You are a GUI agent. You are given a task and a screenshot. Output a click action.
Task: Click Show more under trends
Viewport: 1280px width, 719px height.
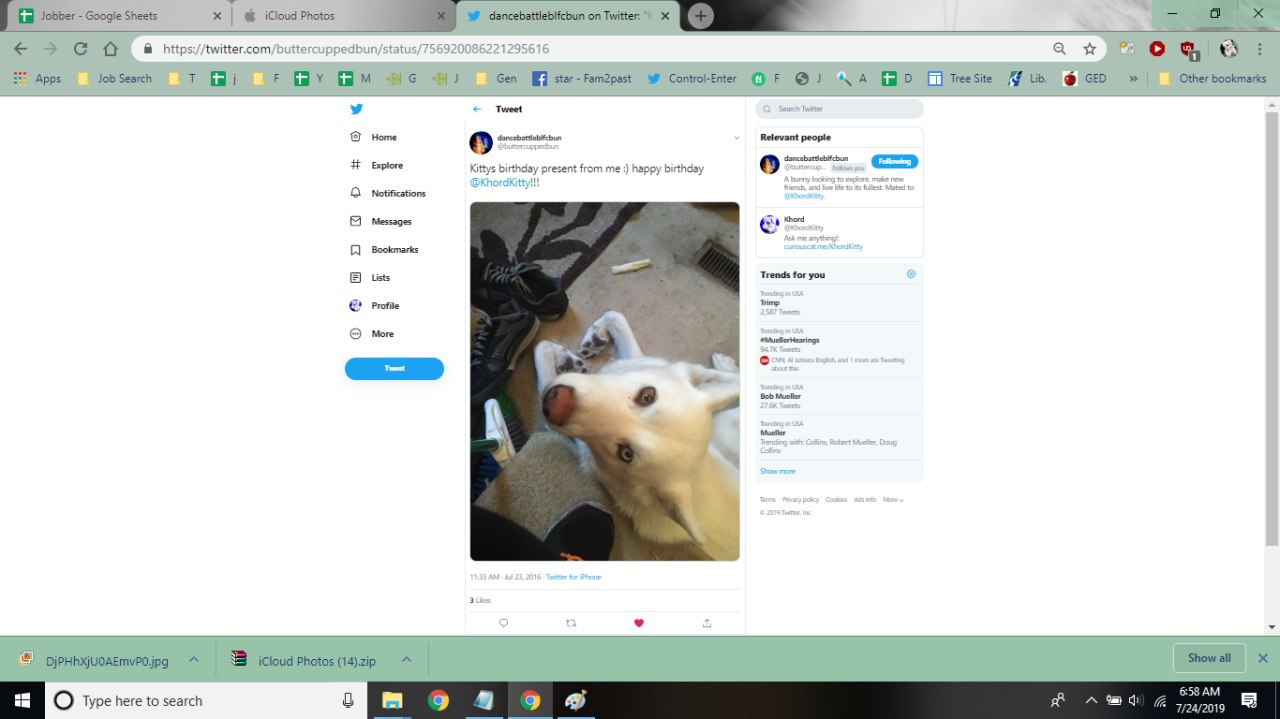(778, 471)
